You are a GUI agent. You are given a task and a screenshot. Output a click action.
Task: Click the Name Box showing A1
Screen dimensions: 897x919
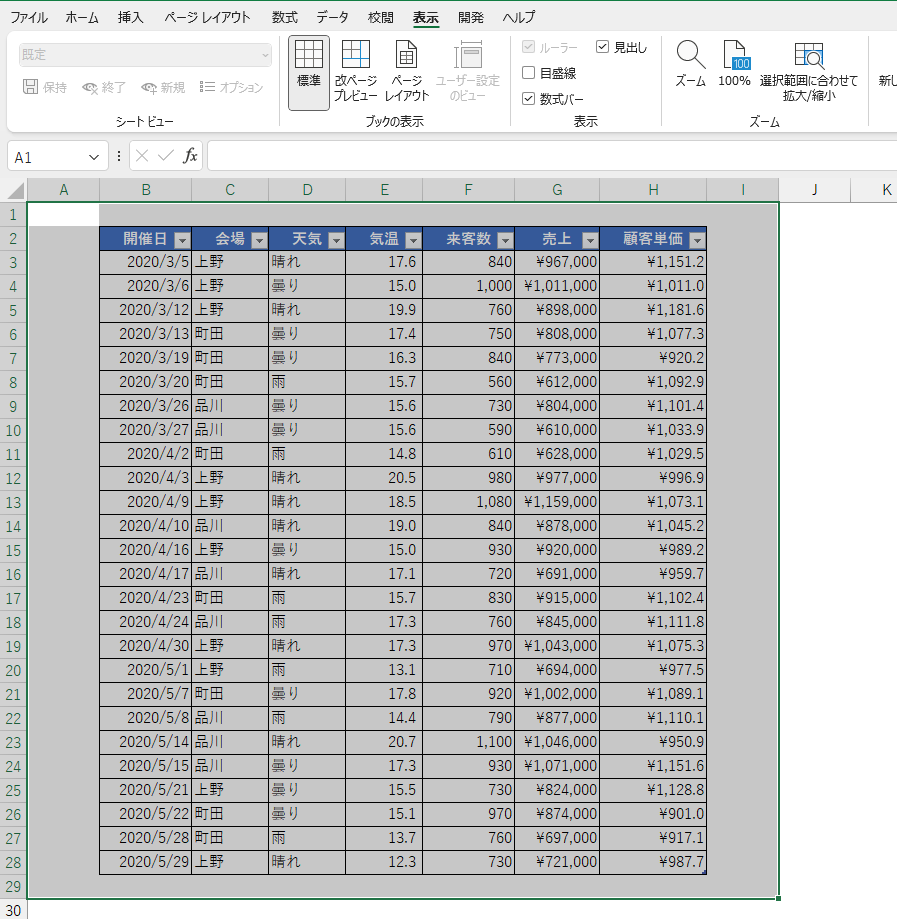click(x=49, y=157)
